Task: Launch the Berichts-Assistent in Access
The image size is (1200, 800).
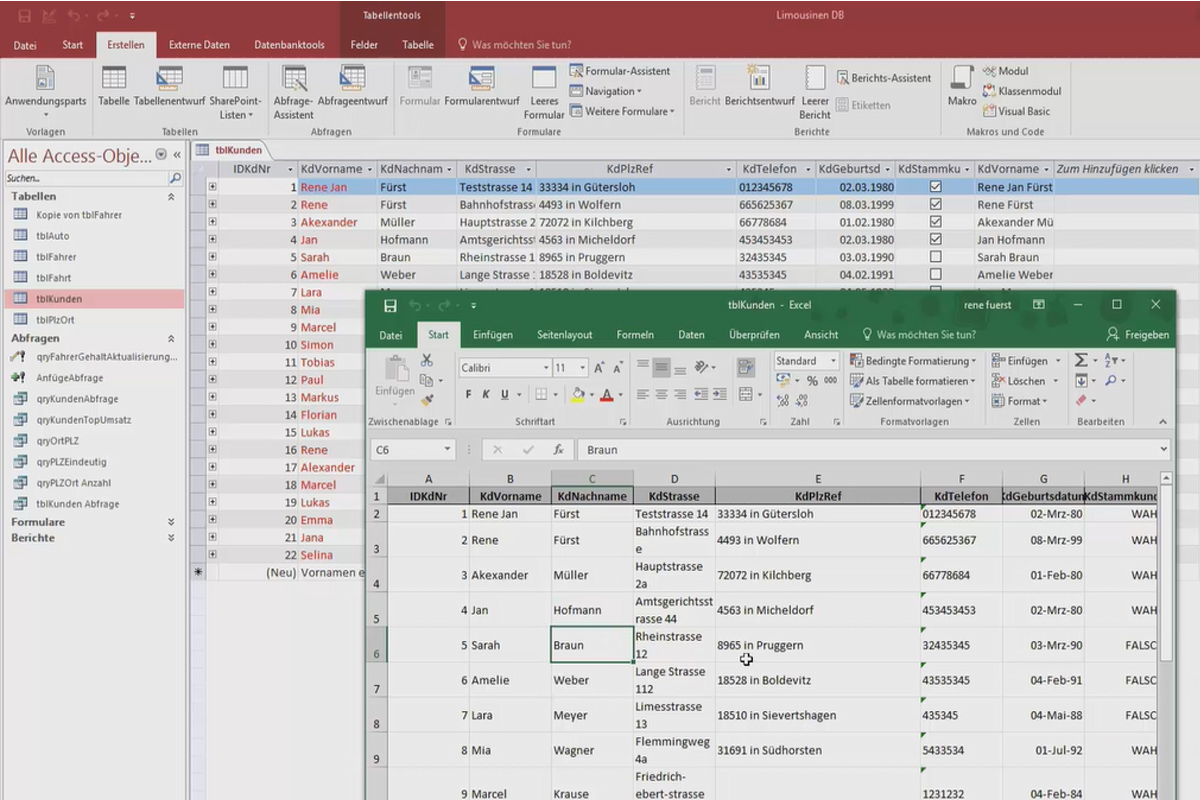Action: pyautogui.click(x=884, y=78)
